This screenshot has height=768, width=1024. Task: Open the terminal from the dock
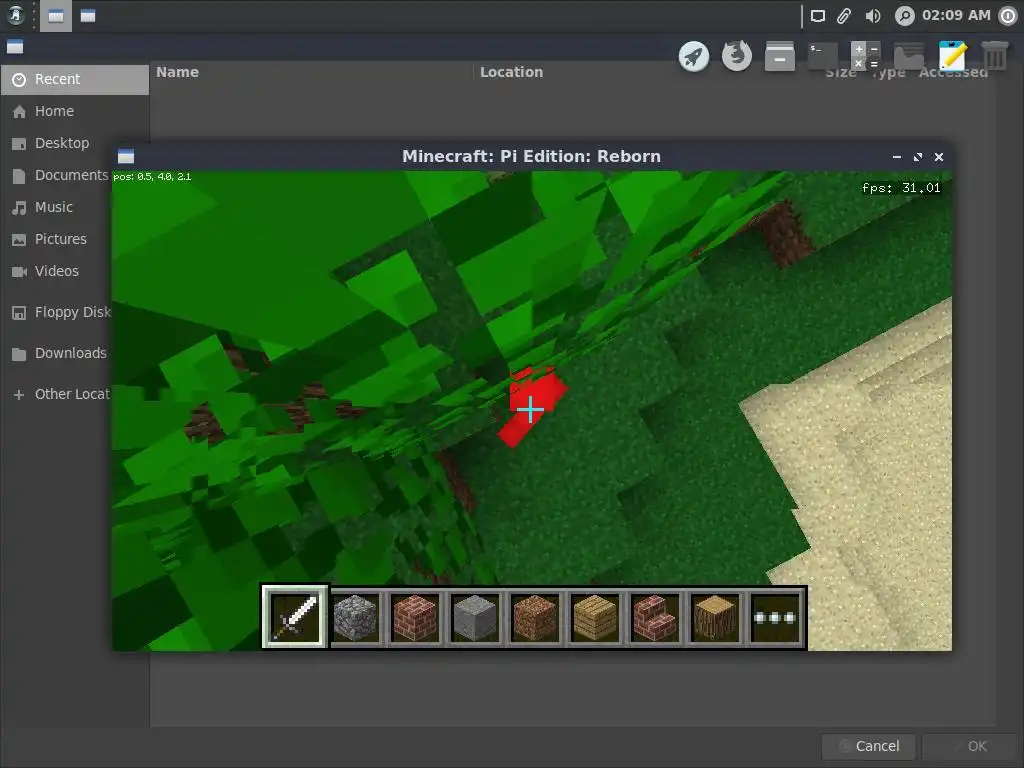[823, 56]
